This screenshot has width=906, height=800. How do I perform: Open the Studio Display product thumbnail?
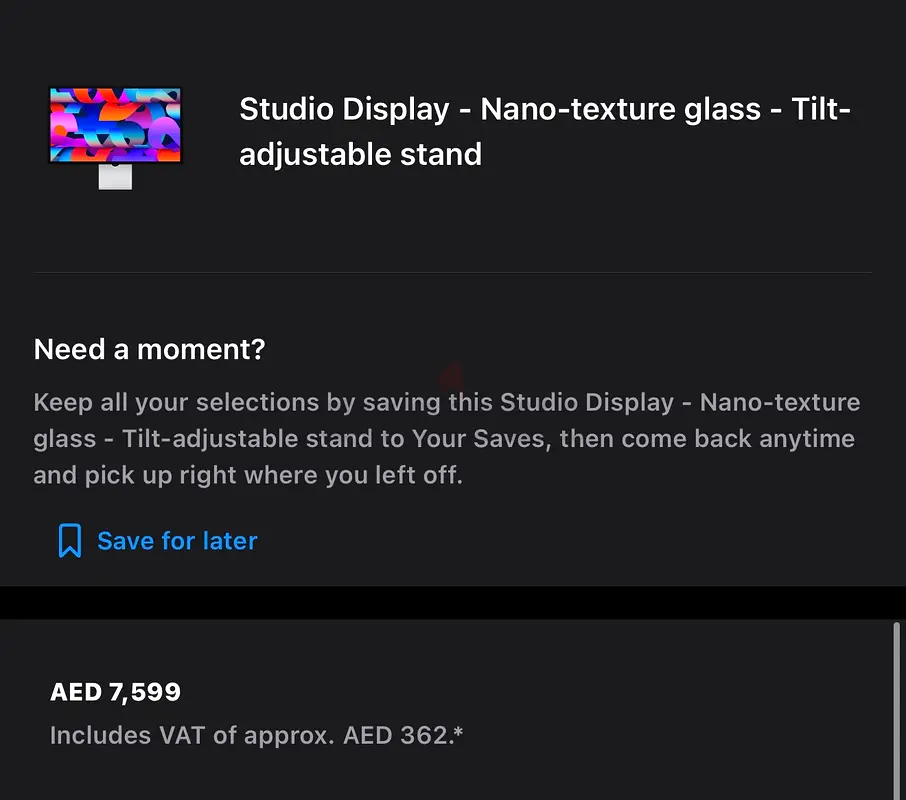click(116, 138)
